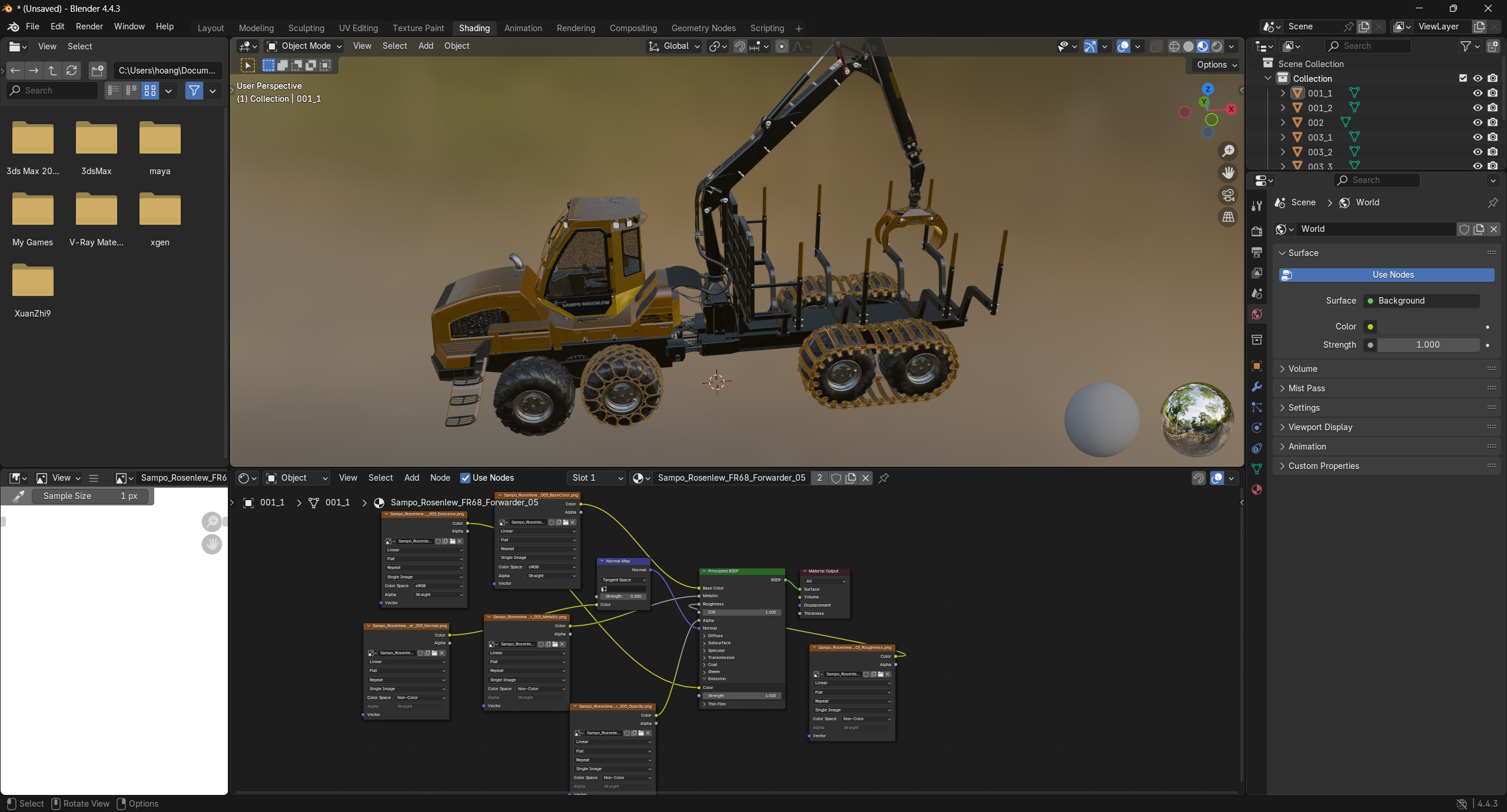Add a new workspace tab
The width and height of the screenshot is (1507, 812).
pos(799,28)
